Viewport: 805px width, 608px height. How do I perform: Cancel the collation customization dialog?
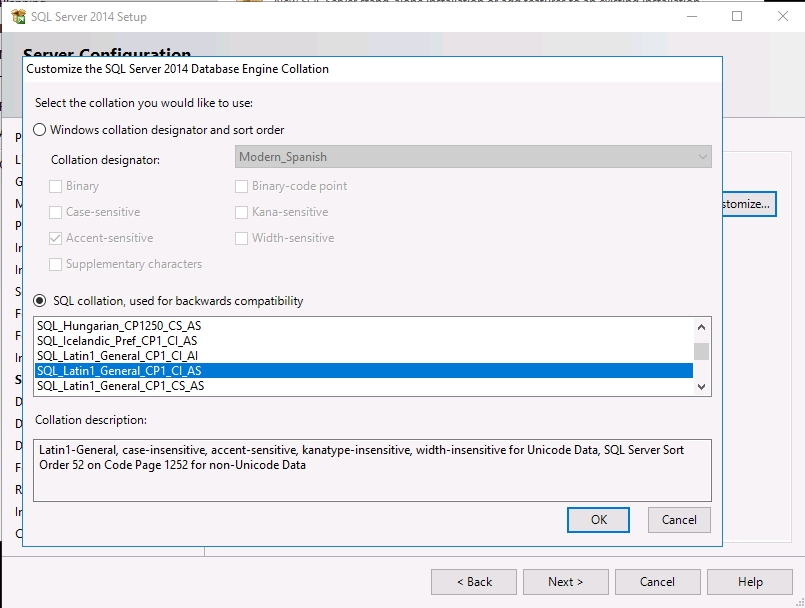click(x=679, y=520)
